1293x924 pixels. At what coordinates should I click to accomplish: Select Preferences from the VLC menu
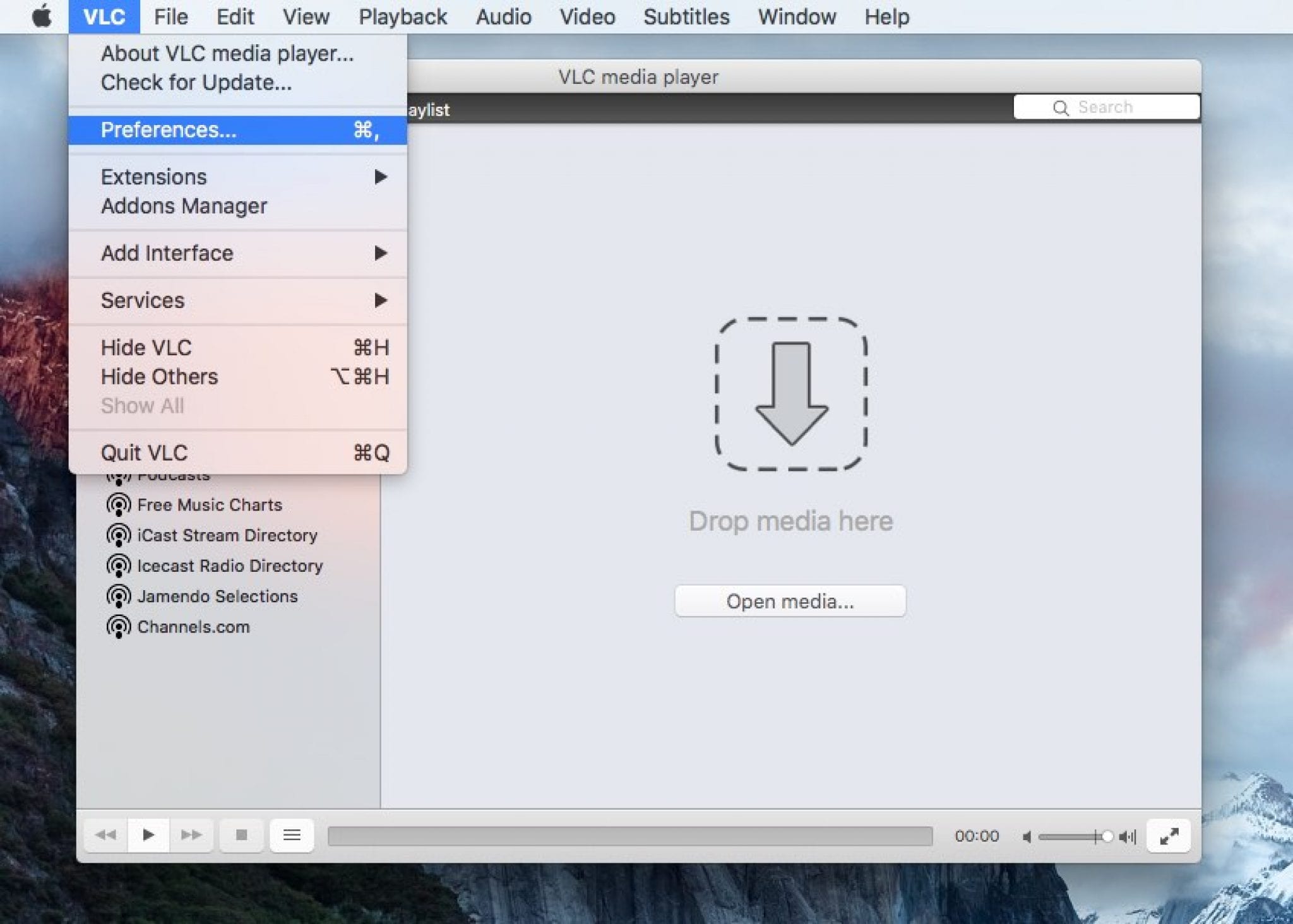[168, 129]
